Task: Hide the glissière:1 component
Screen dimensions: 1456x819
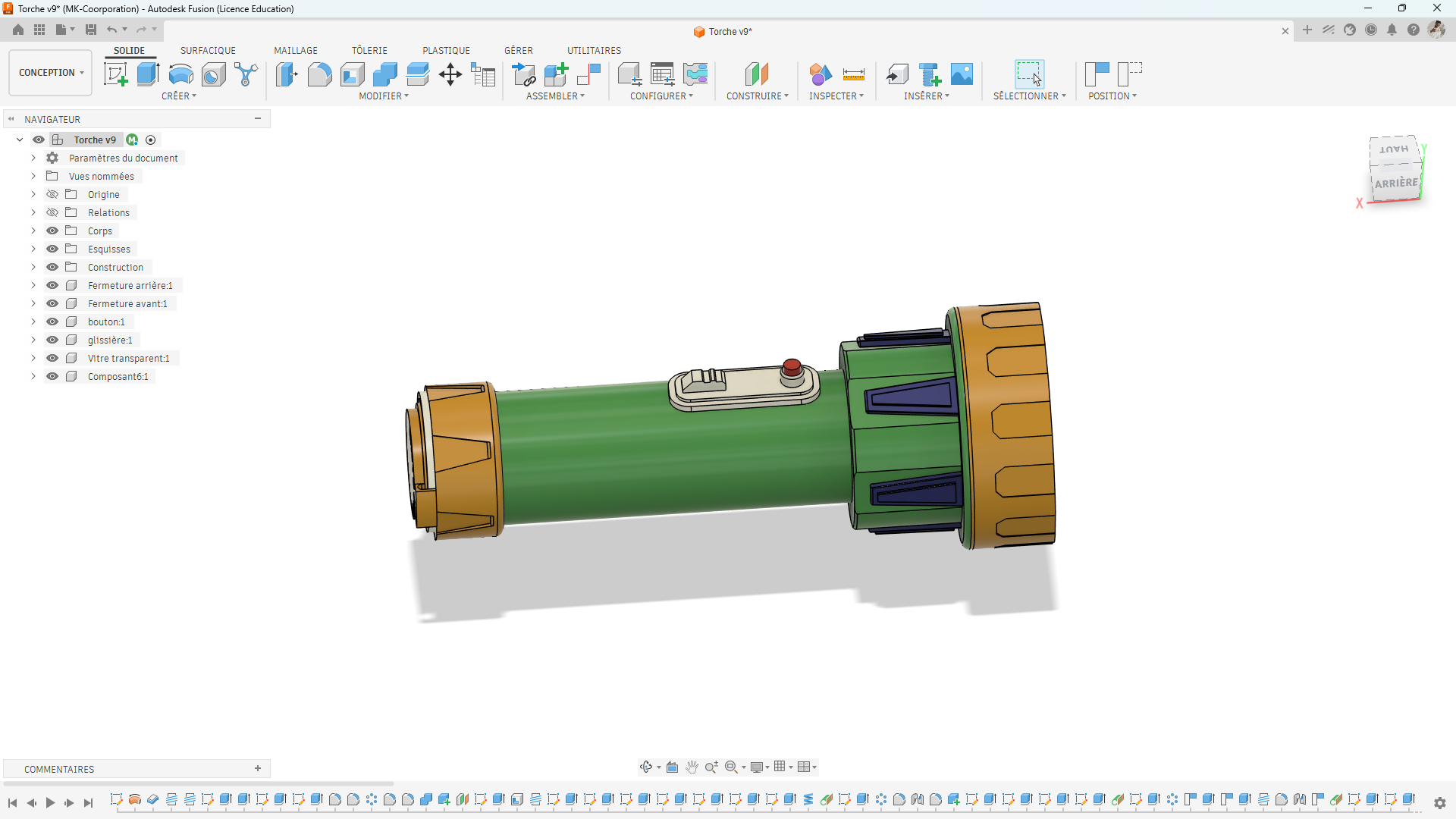Action: 52,340
